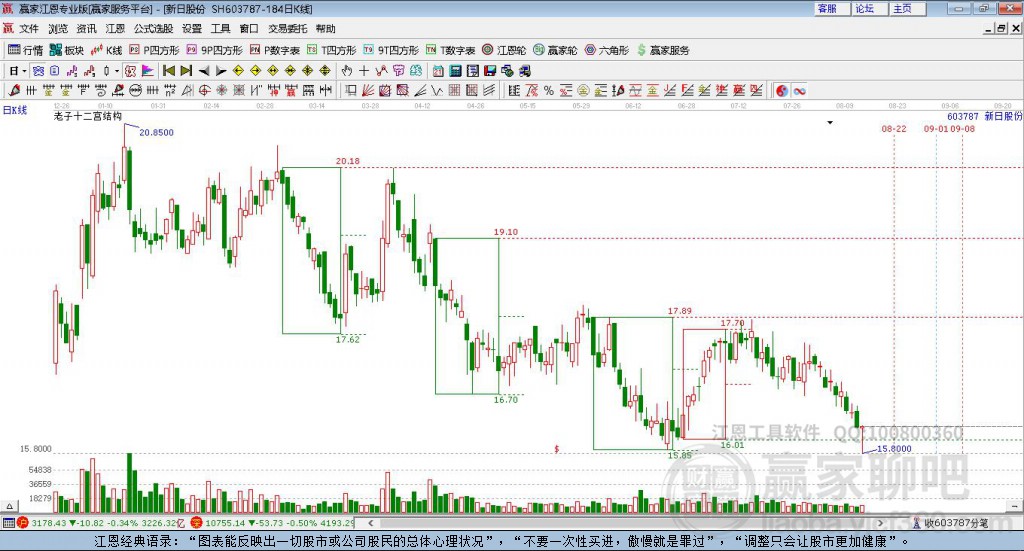This screenshot has width=1024, height=551.
Task: Open the 六角形 hexagon tool
Action: (x=607, y=50)
